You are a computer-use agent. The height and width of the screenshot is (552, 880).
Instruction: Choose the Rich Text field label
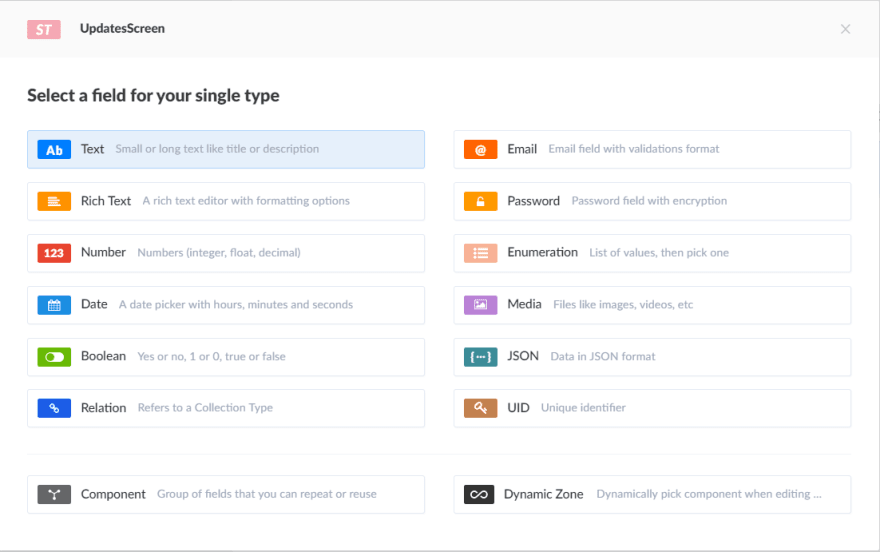tap(106, 201)
